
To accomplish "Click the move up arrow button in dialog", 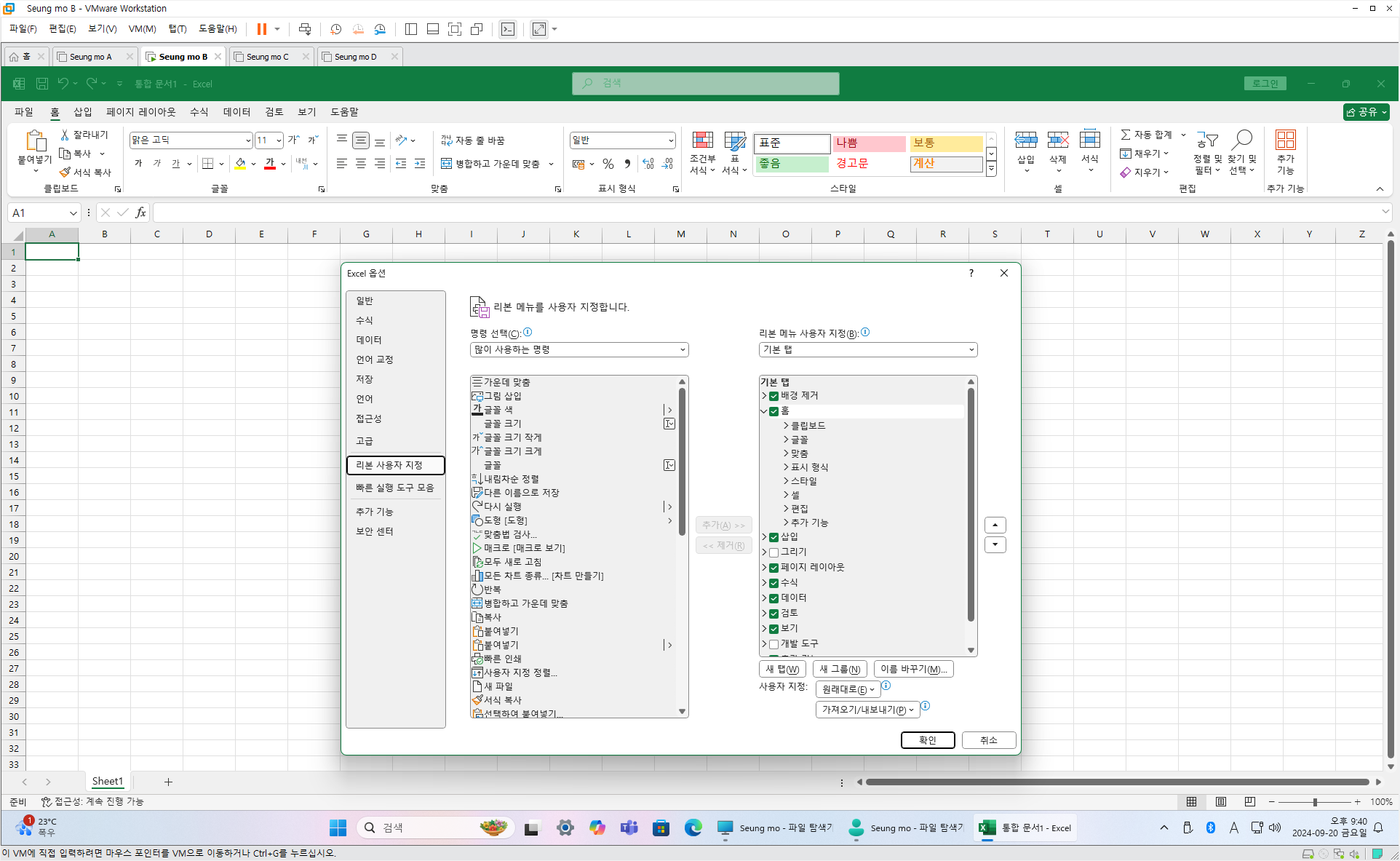I will pyautogui.click(x=995, y=525).
